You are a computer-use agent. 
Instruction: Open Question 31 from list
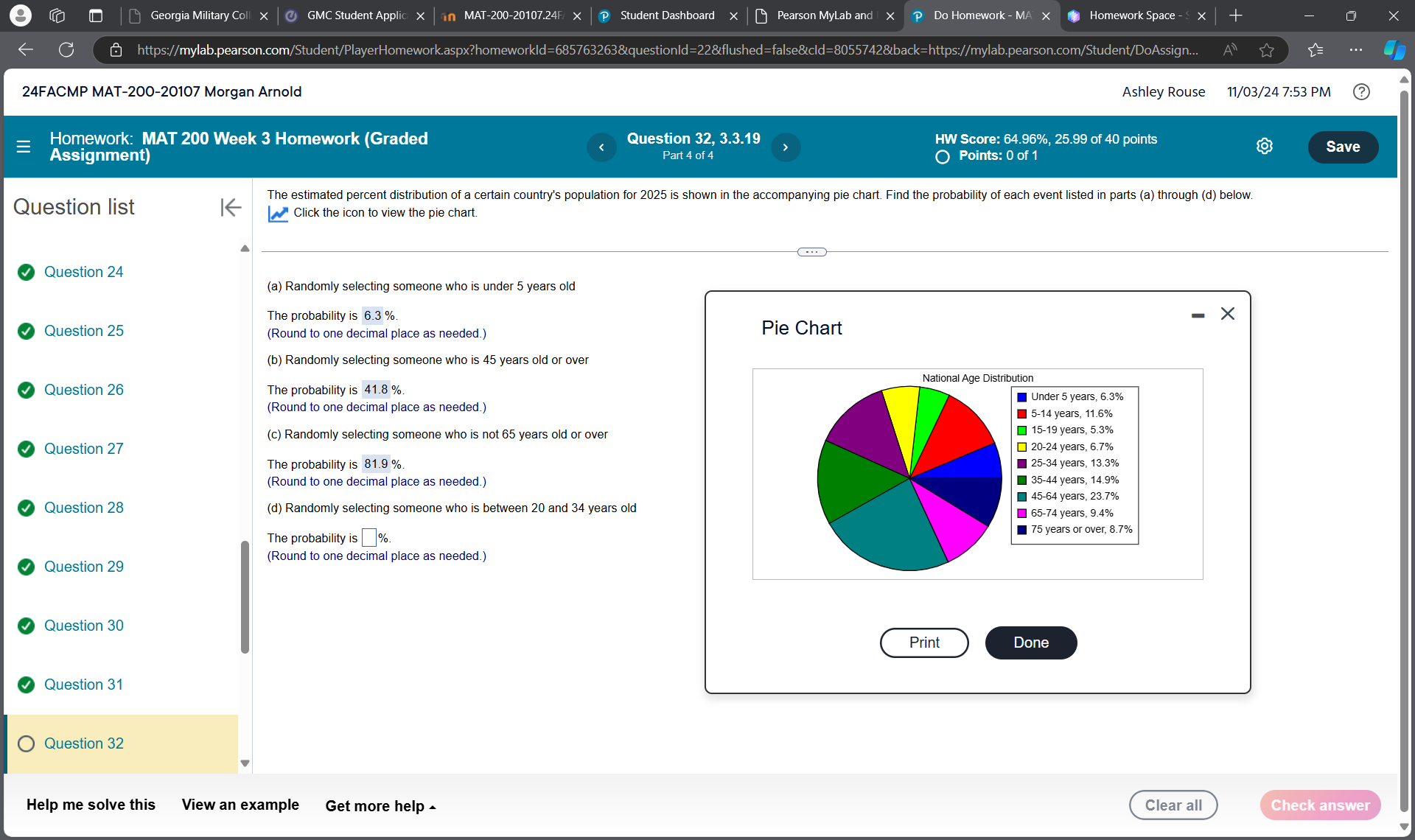click(83, 685)
